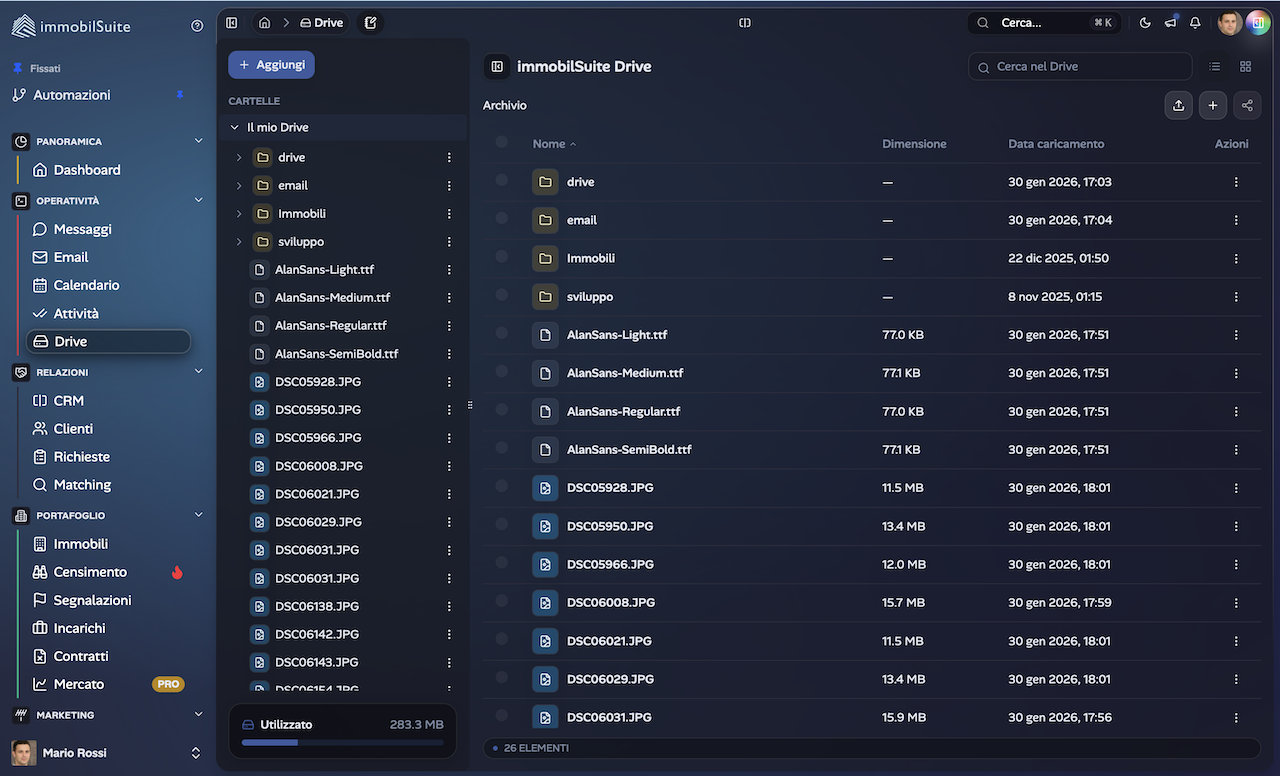
Task: Open the announcements megaphone icon
Action: 1170,23
